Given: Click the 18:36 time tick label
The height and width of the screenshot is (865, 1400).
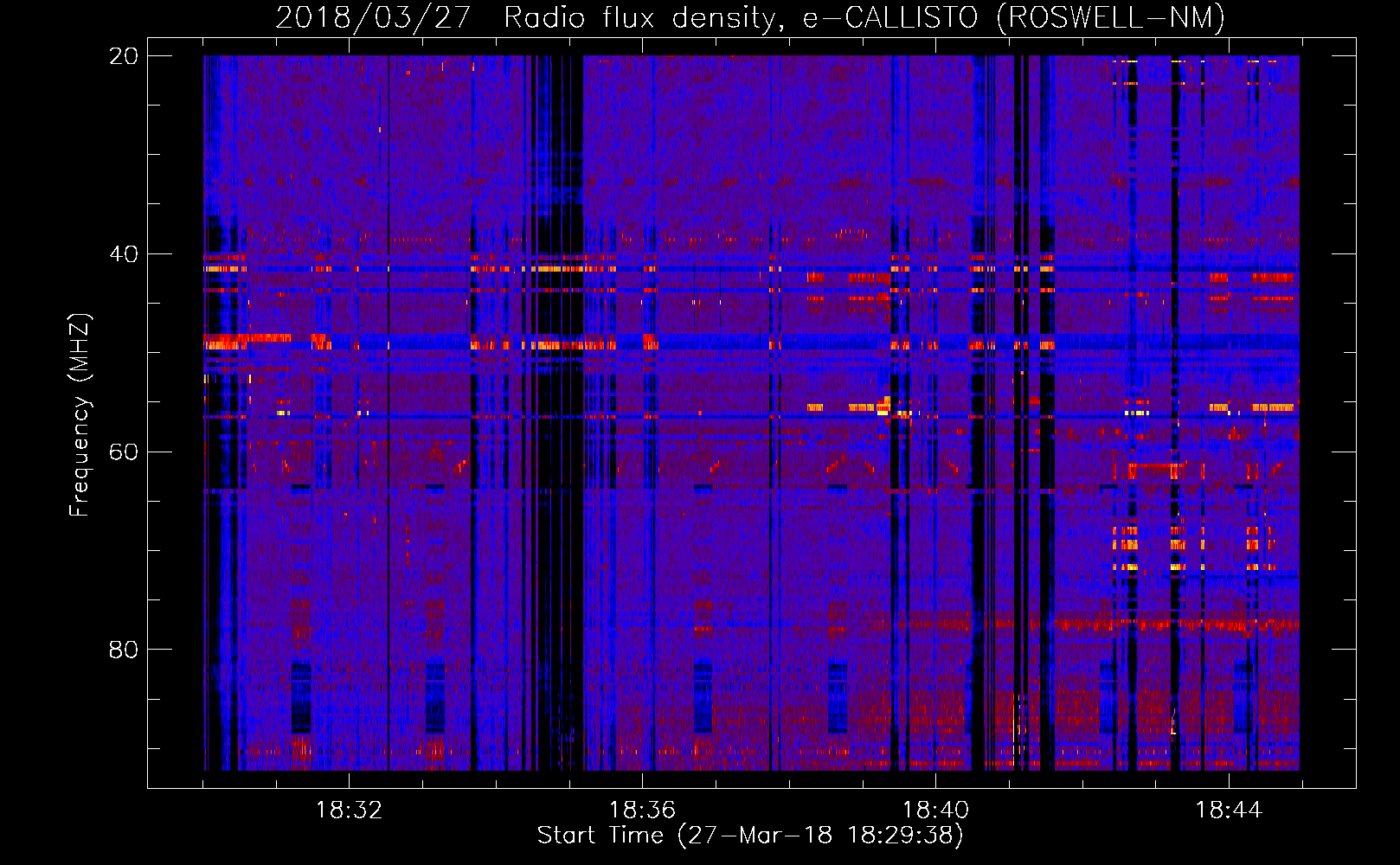Looking at the screenshot, I should pos(642,811).
